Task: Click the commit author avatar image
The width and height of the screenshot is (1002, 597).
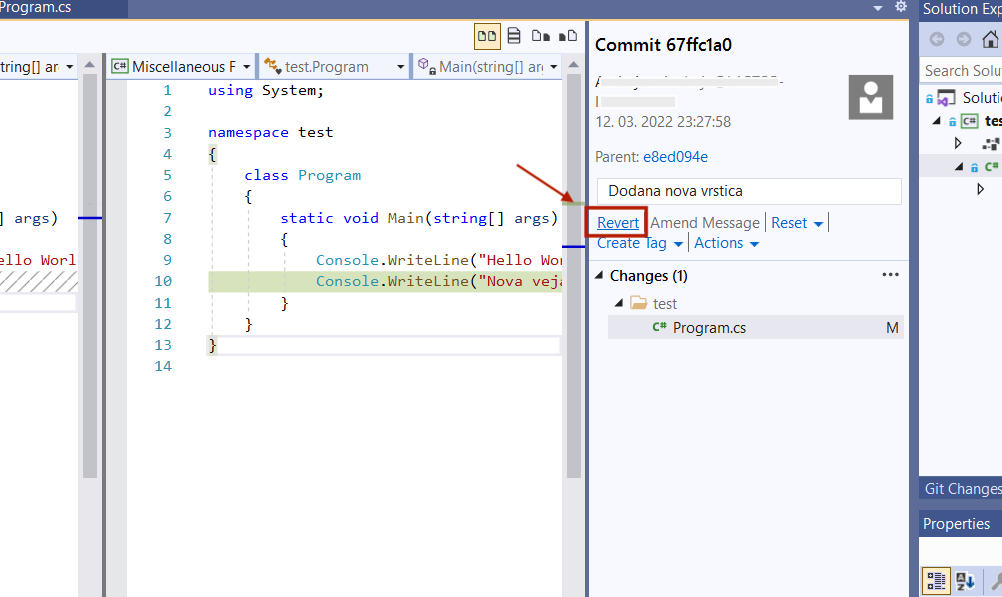Action: pos(870,96)
